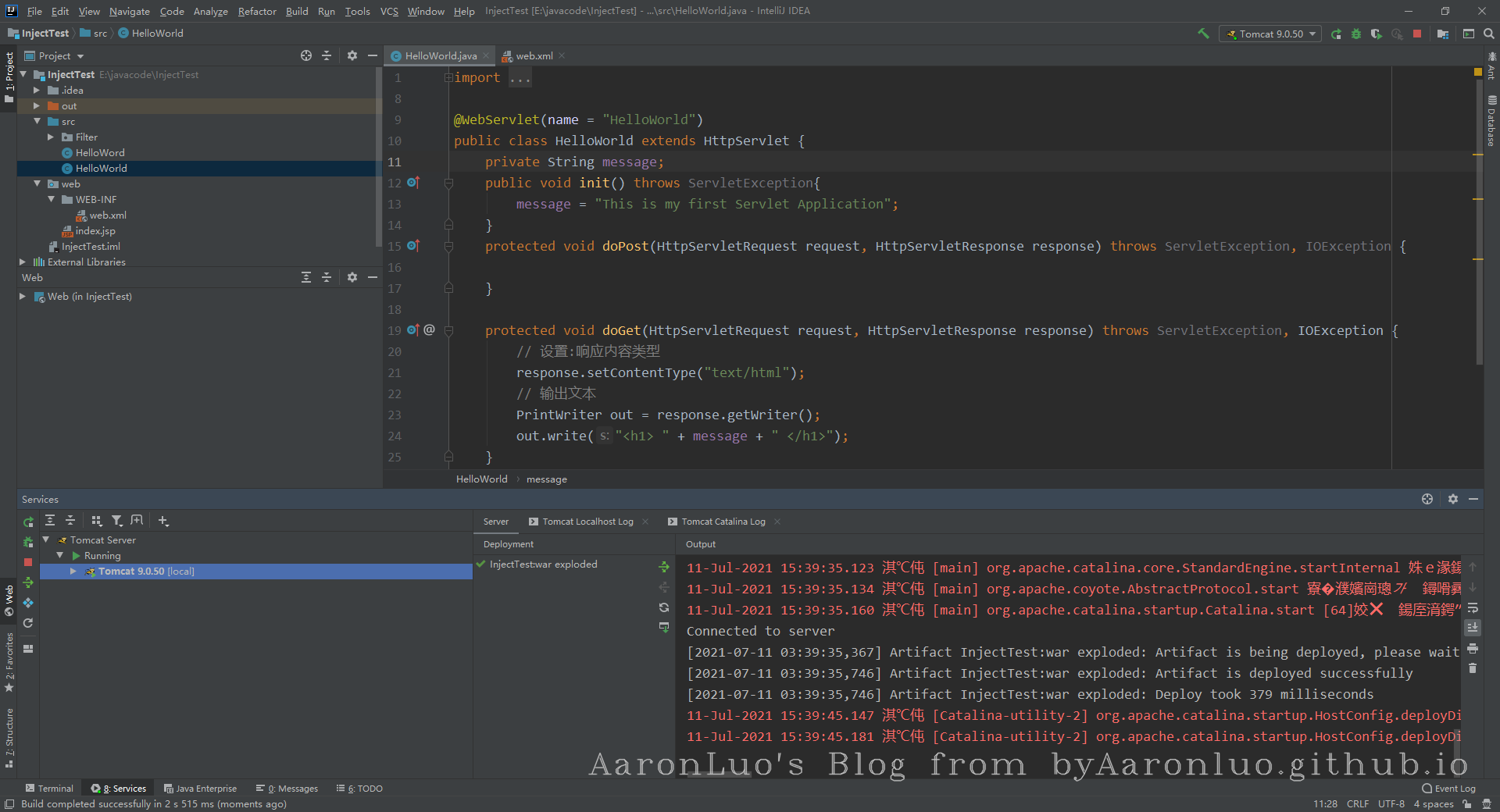Open the Refactor menu
1500x812 pixels.
[257, 11]
